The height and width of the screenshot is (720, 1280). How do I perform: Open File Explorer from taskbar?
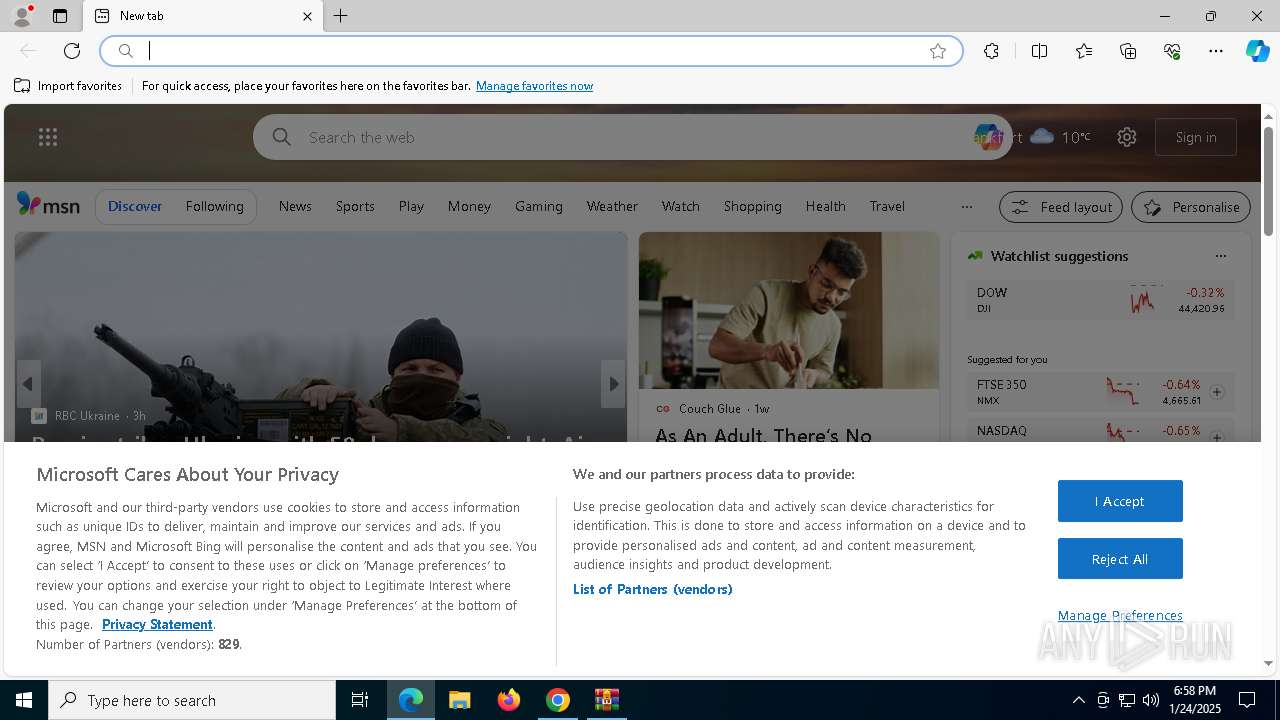[x=460, y=700]
